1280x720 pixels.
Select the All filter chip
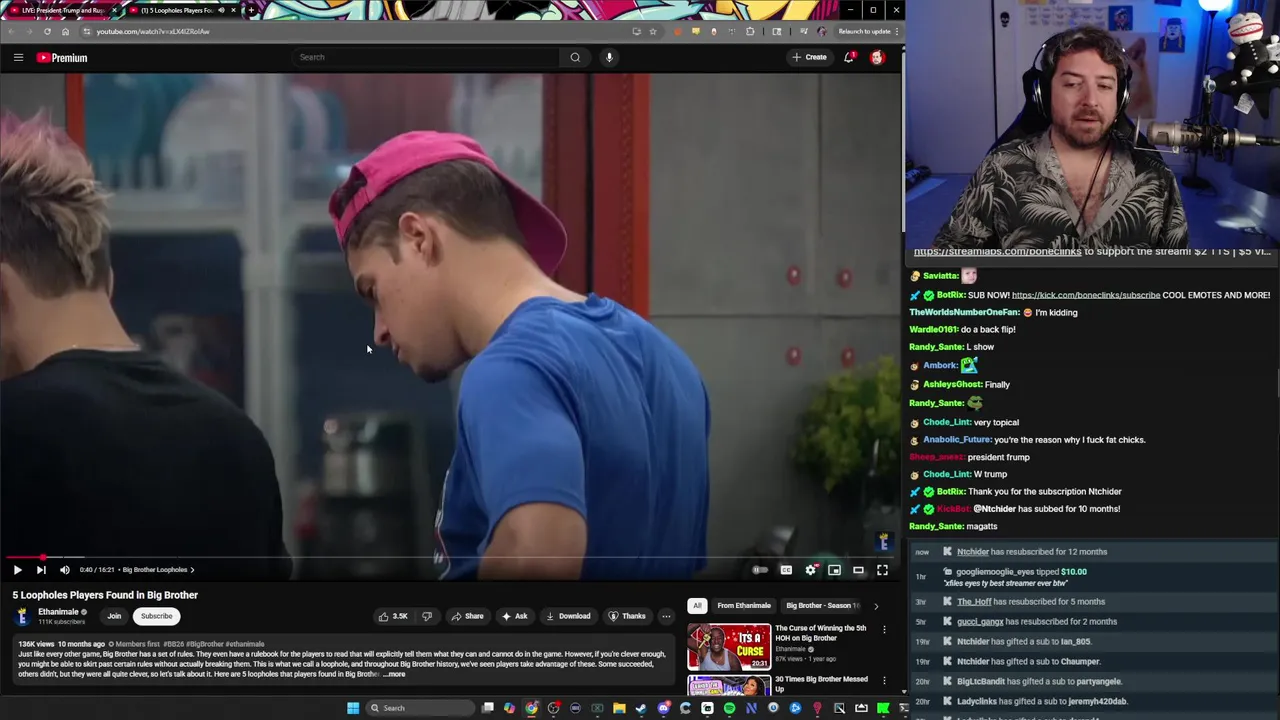(x=697, y=605)
